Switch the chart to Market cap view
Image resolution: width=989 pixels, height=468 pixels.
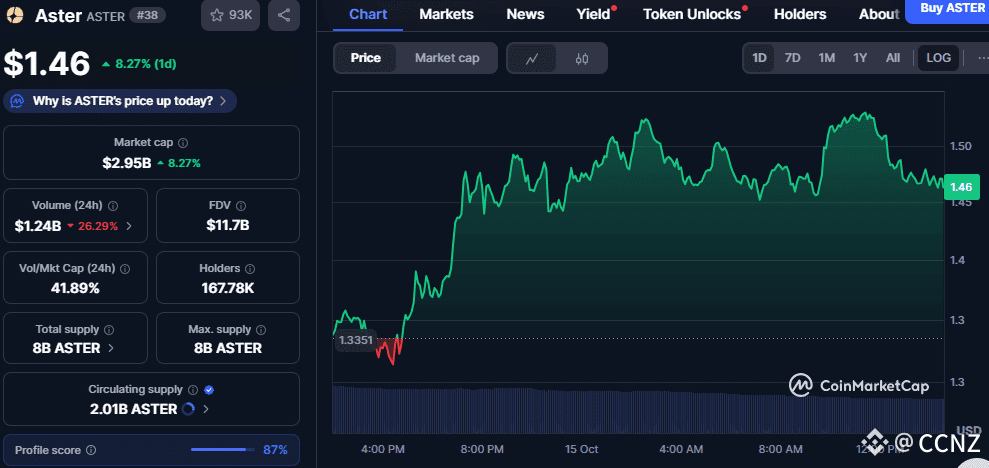[447, 58]
